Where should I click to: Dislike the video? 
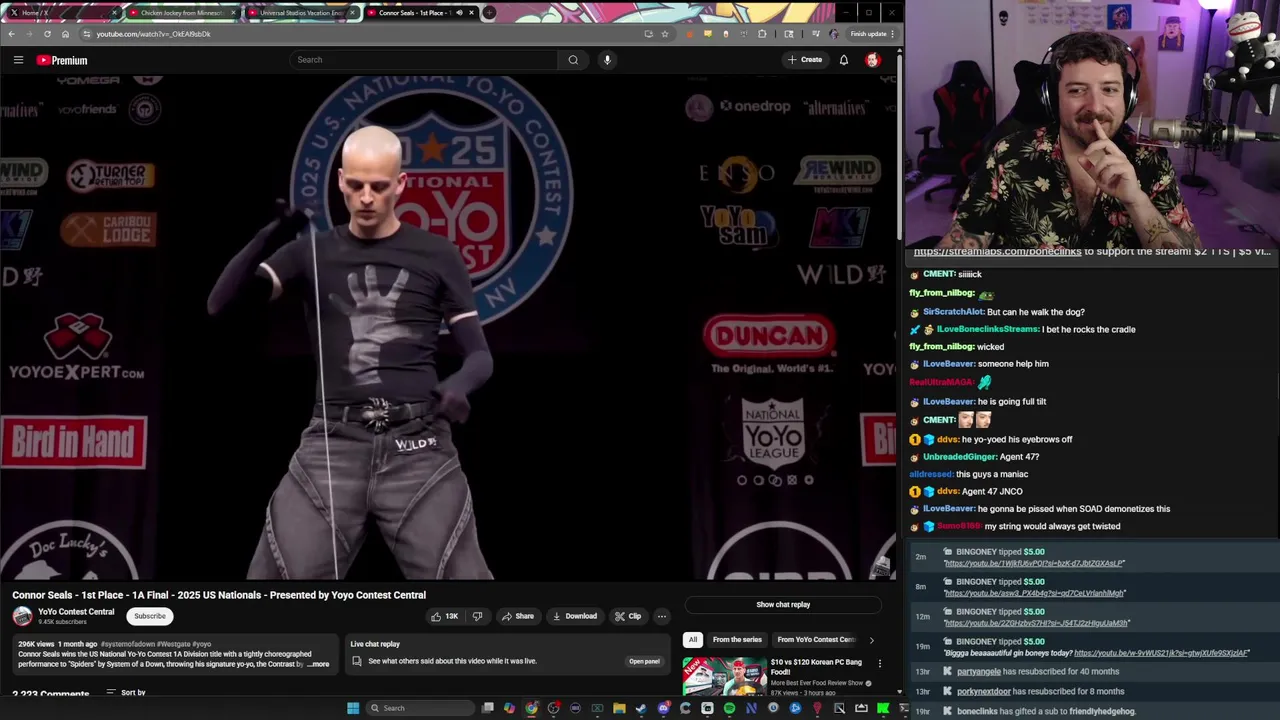point(477,616)
